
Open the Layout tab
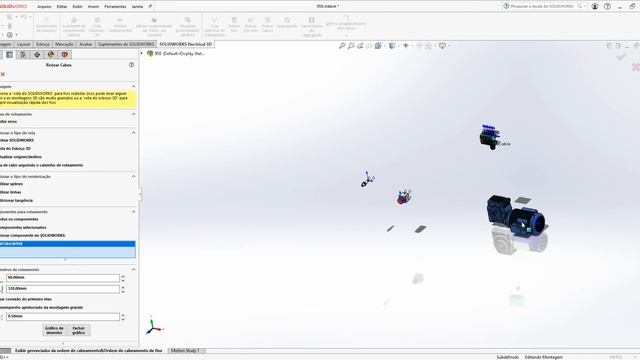[x=23, y=44]
